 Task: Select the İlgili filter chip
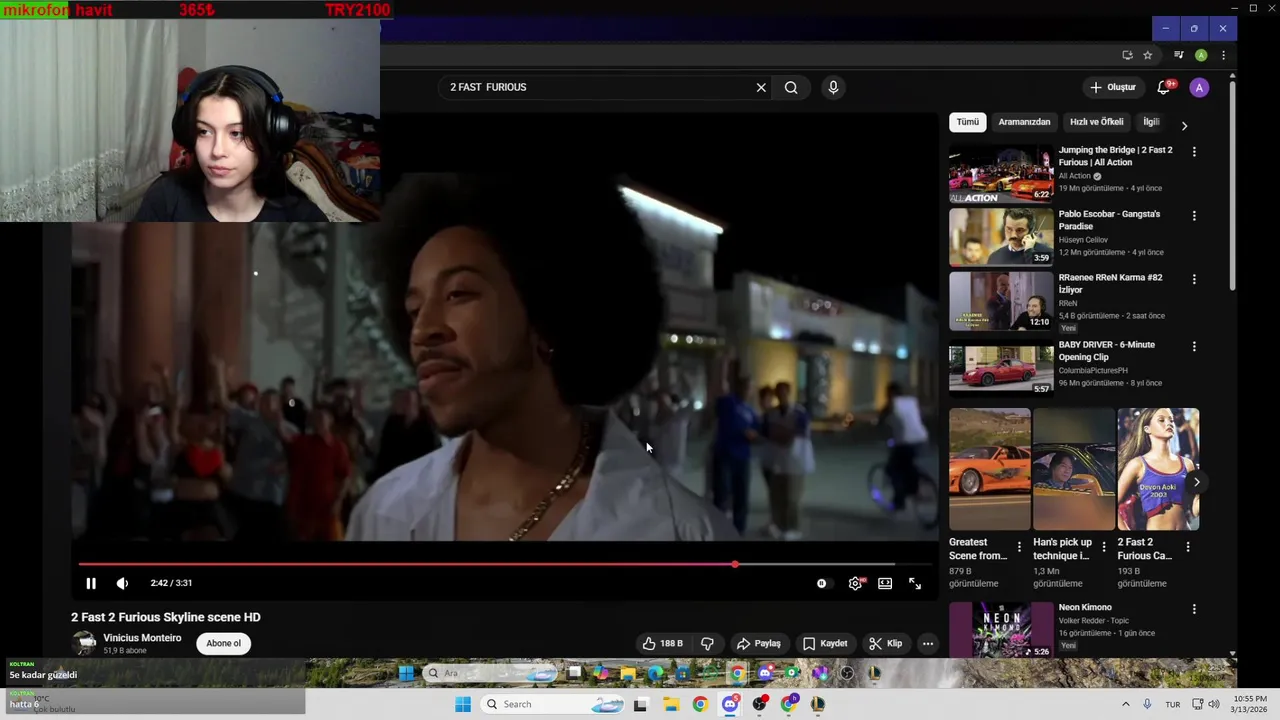point(1151,122)
